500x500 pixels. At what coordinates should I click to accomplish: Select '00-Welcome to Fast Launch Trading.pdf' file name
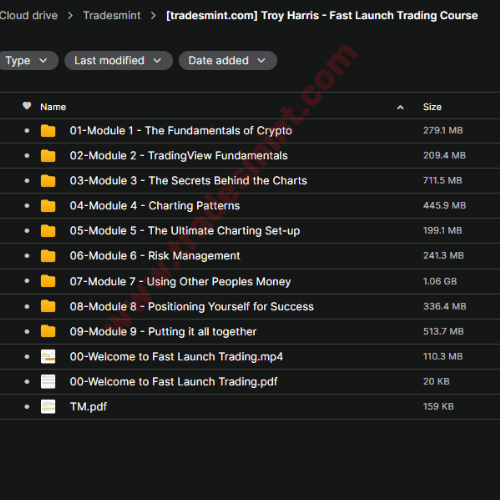[x=174, y=382]
